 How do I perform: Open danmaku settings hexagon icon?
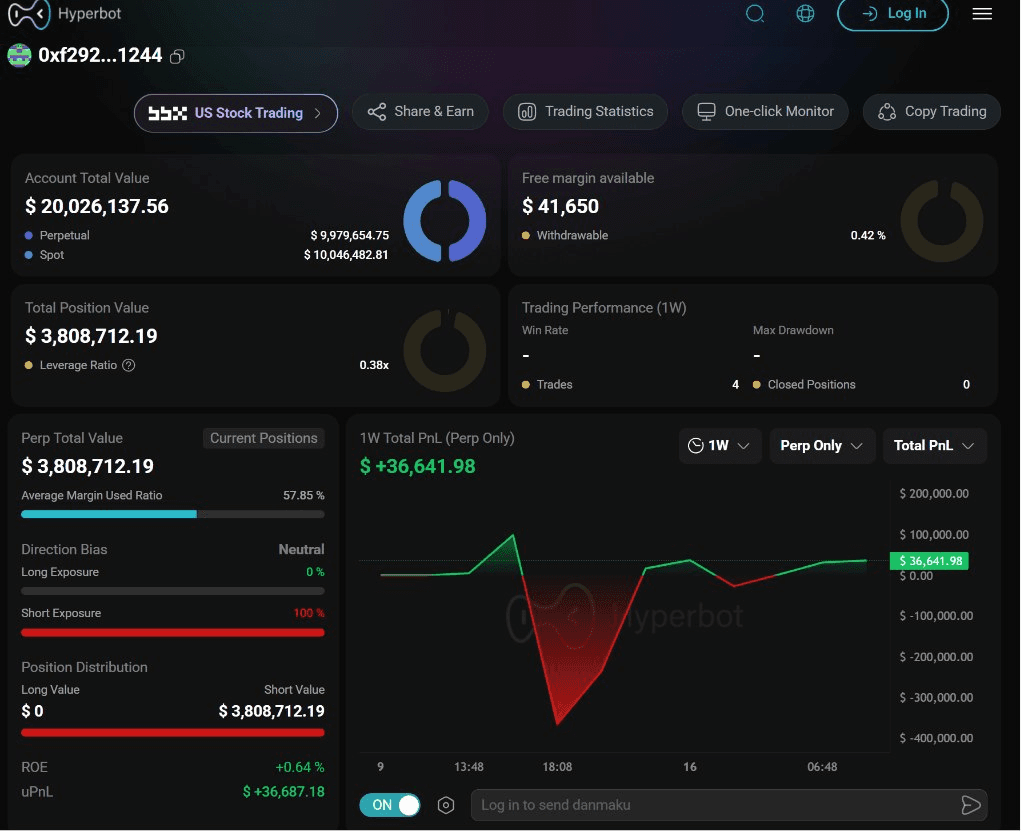446,806
